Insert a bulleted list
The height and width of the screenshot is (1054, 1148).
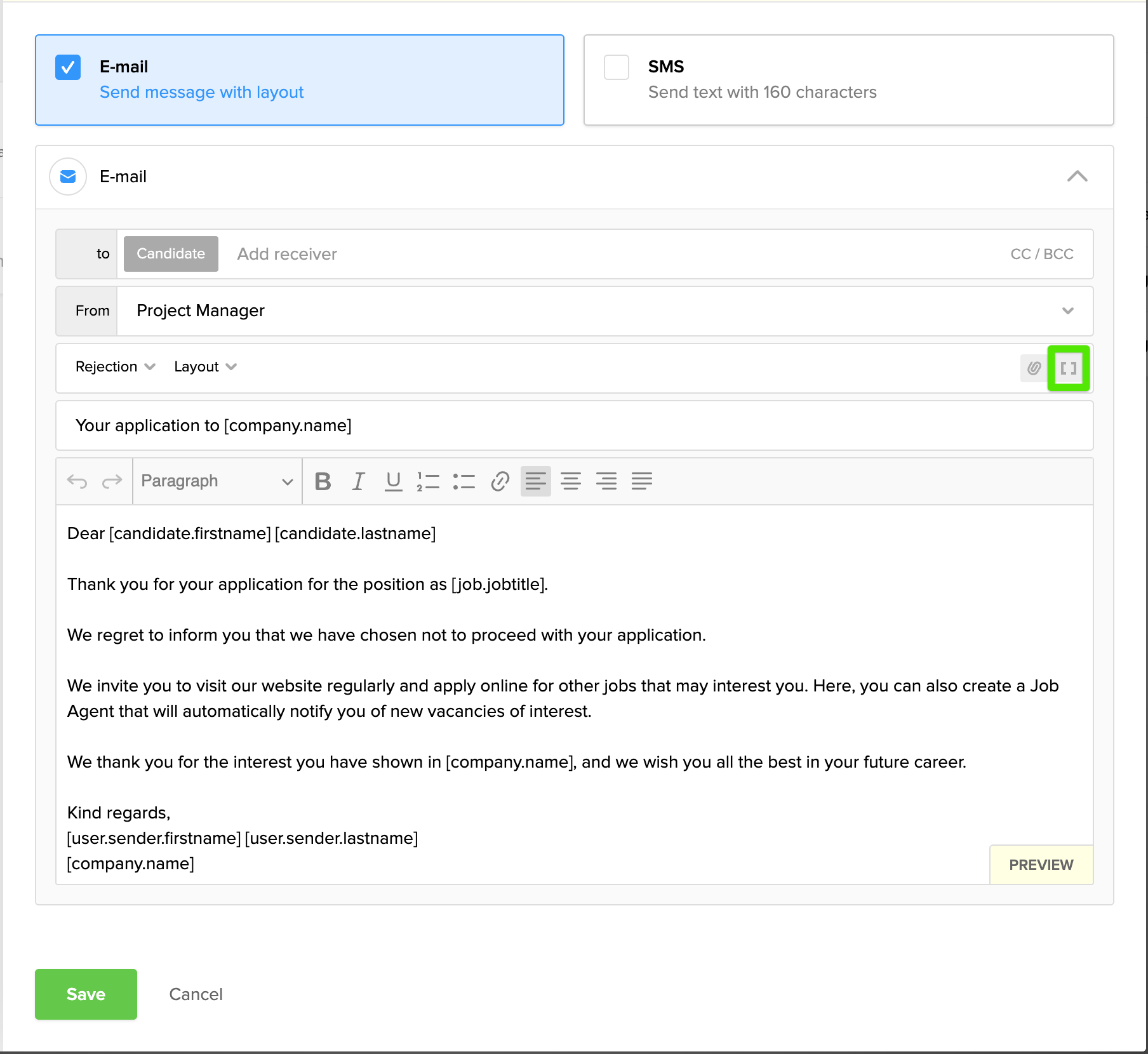click(464, 481)
